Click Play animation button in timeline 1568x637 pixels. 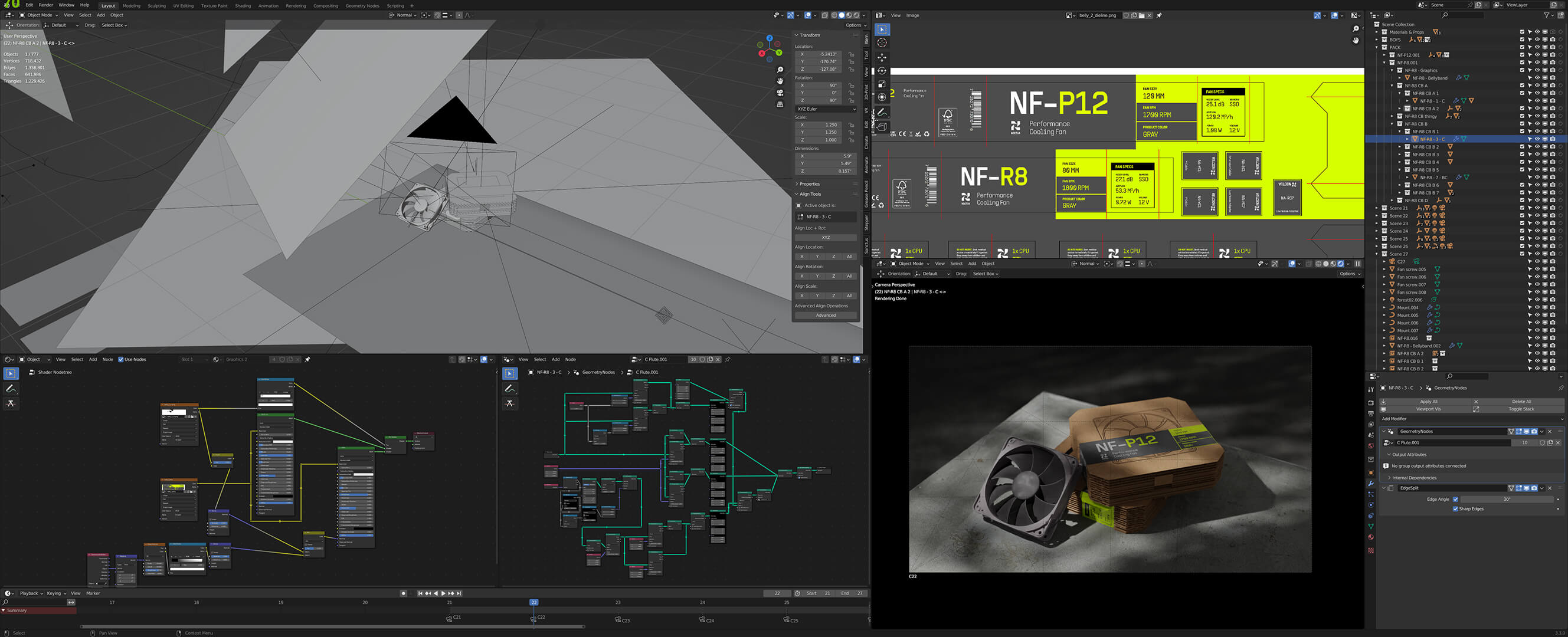[x=443, y=593]
